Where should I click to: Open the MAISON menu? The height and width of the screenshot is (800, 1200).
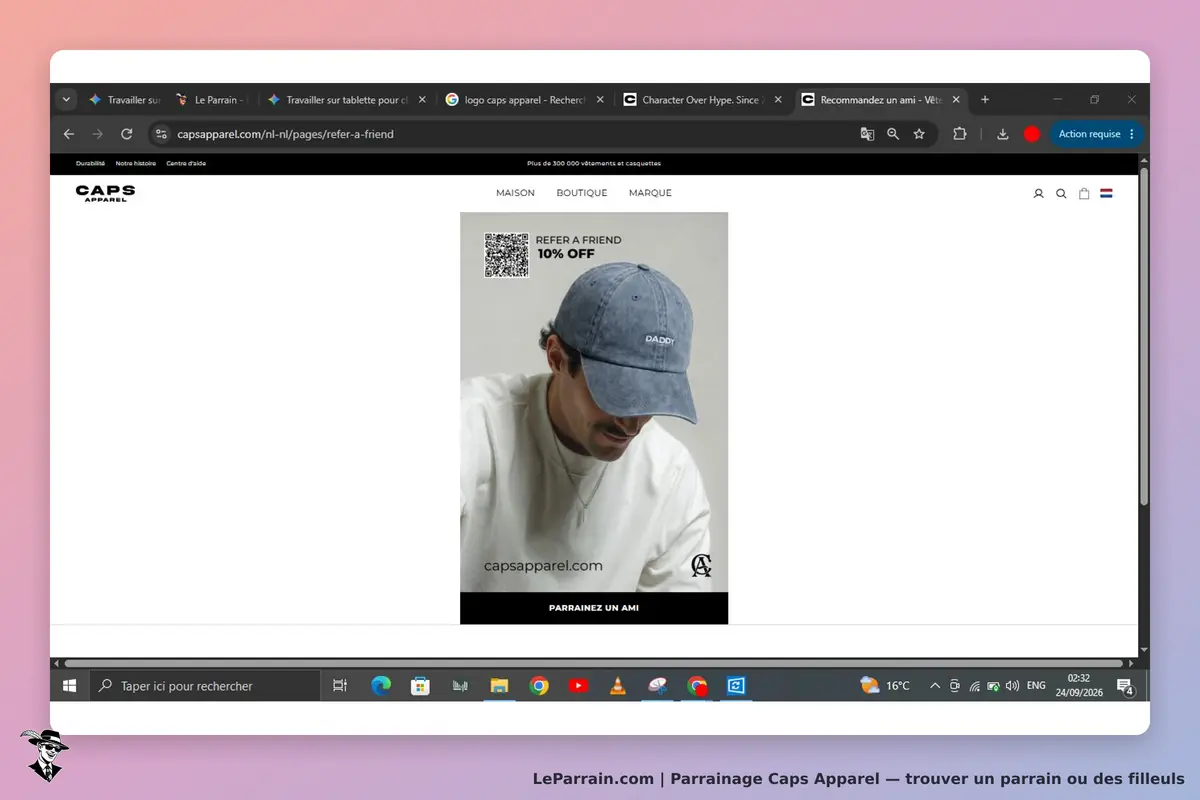tap(515, 193)
